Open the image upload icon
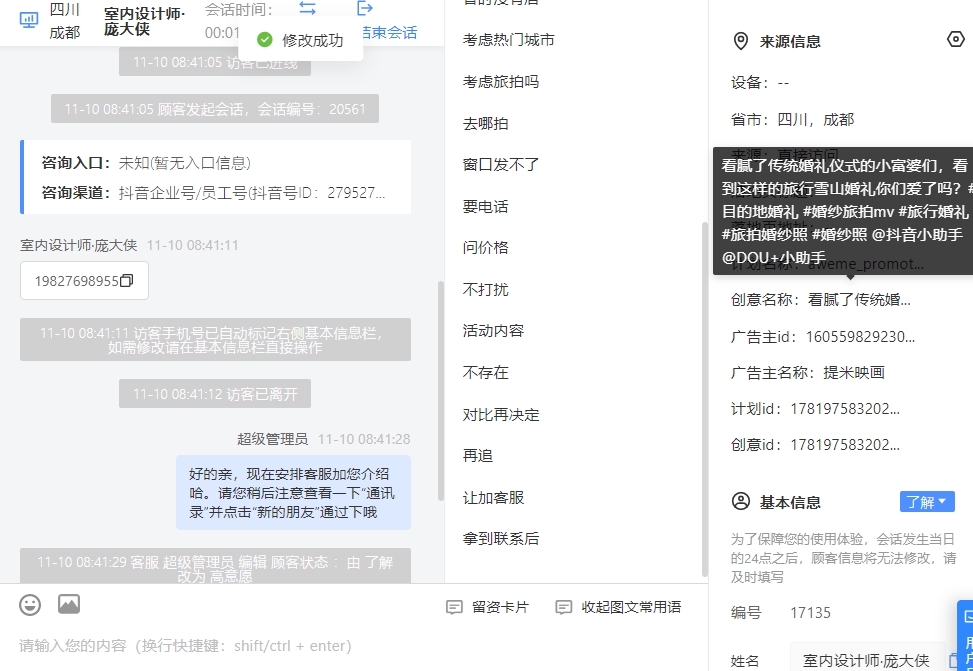The image size is (973, 671). (x=69, y=604)
